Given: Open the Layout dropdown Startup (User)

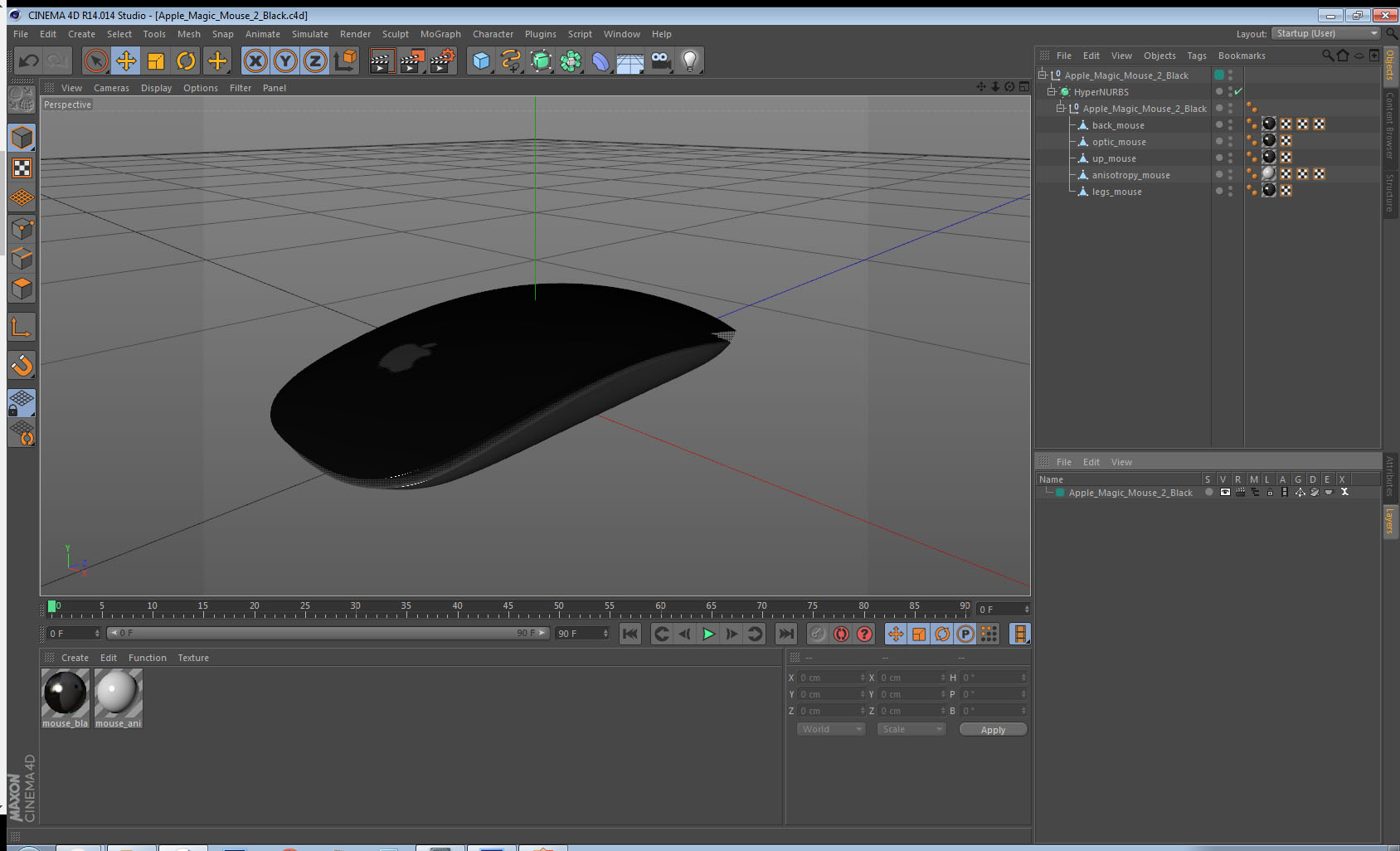Looking at the screenshot, I should tap(1326, 33).
